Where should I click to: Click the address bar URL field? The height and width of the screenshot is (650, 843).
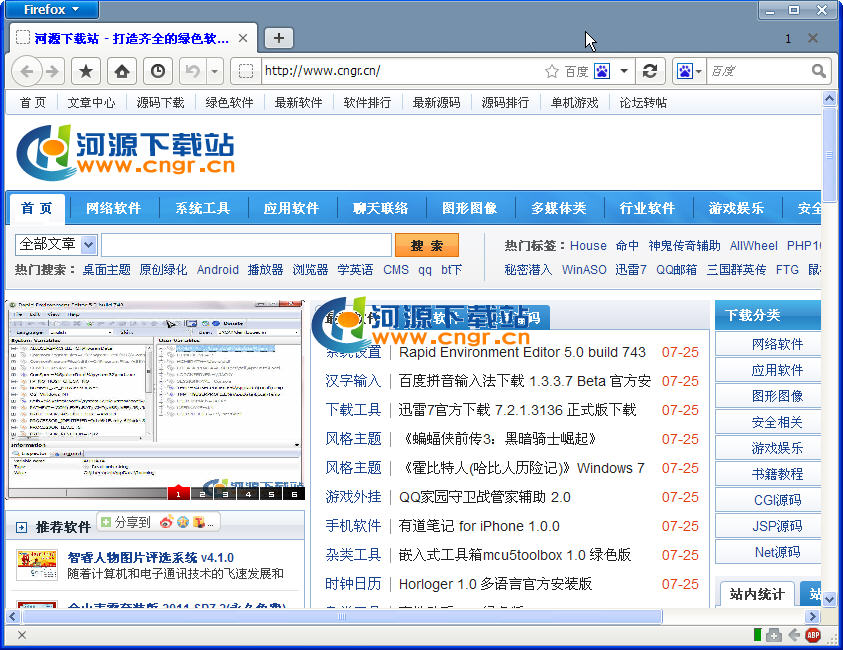(402, 71)
